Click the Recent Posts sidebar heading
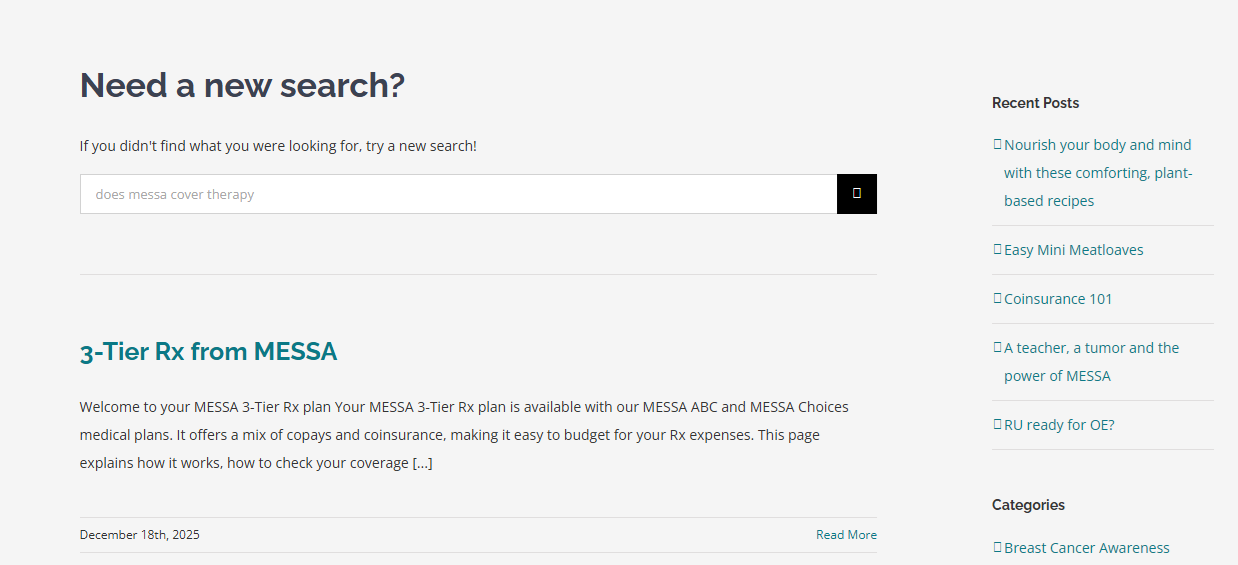 click(x=1035, y=103)
